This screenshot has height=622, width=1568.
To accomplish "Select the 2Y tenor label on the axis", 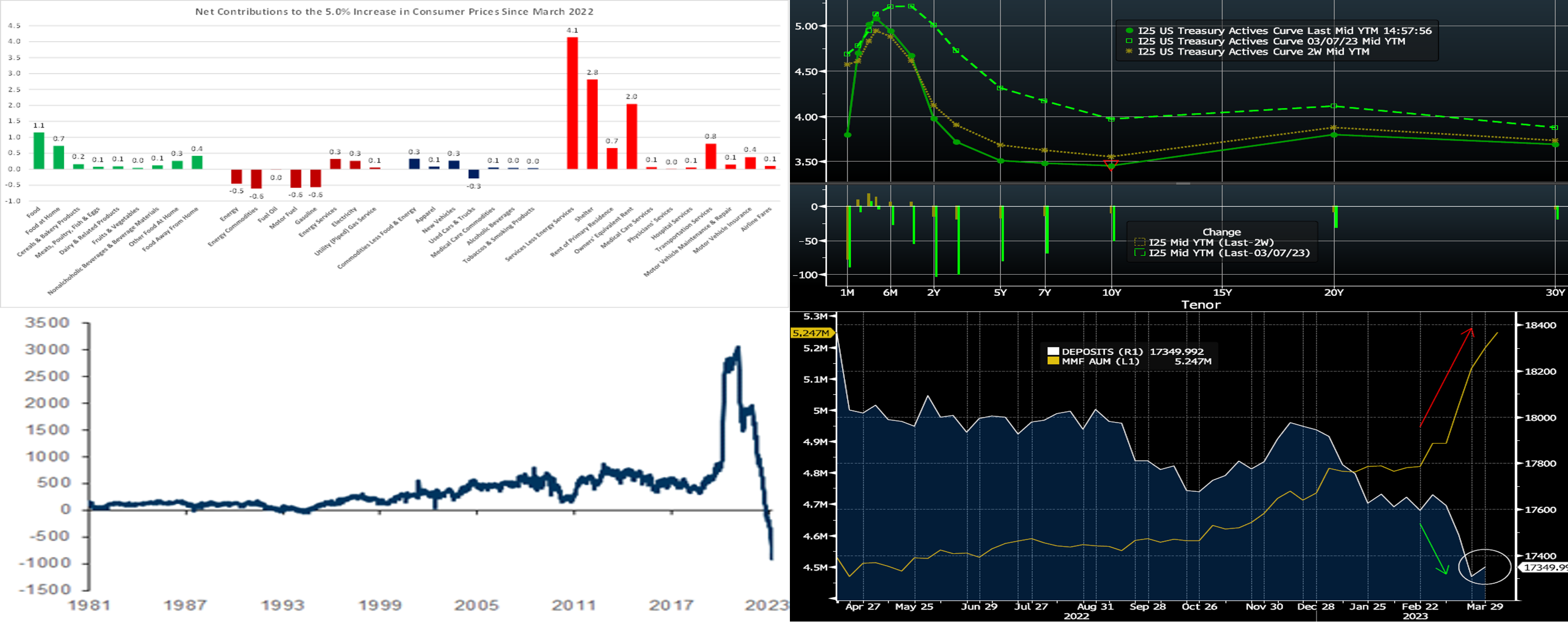I will (934, 293).
